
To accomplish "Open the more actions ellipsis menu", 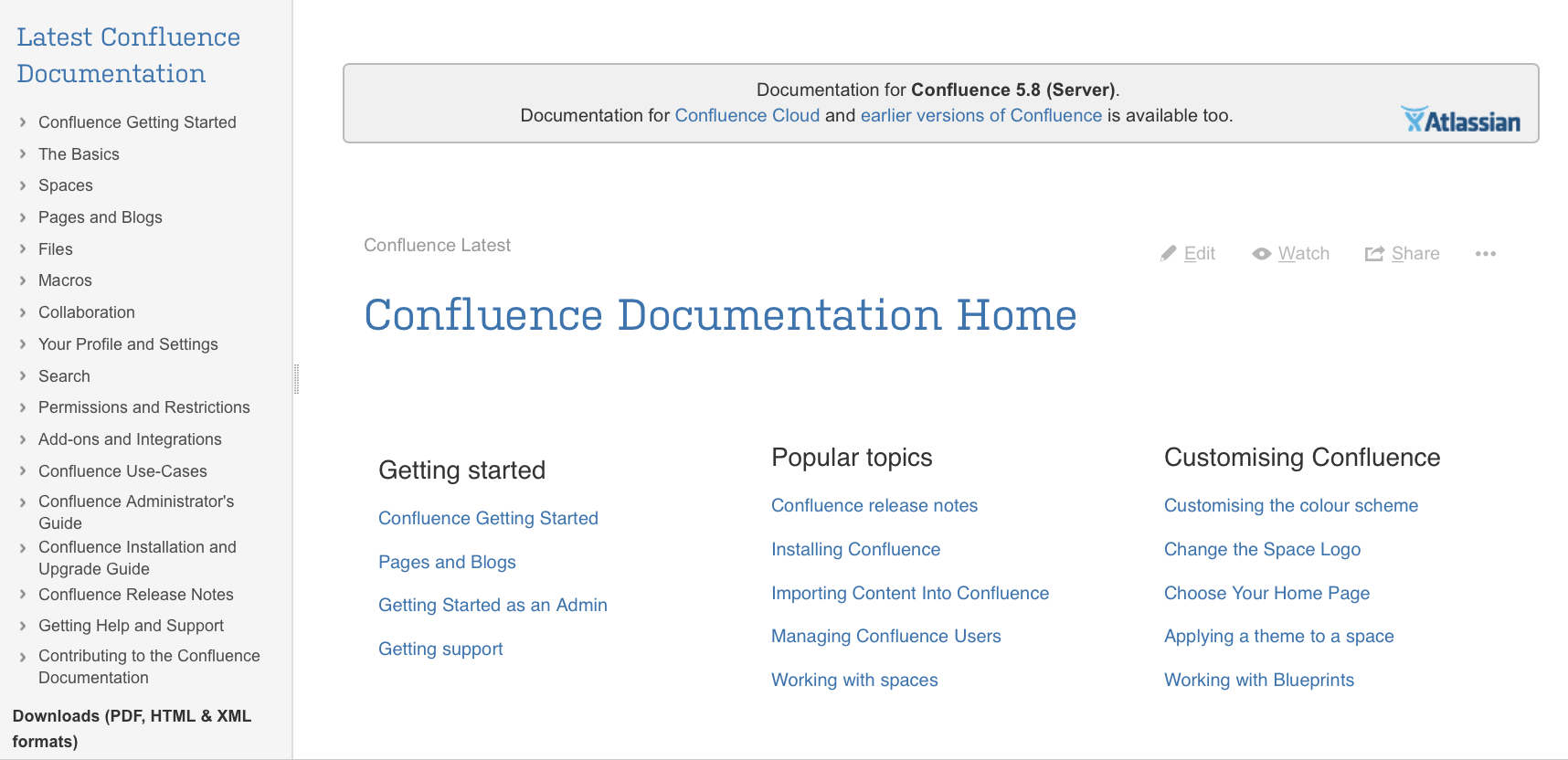I will (x=1486, y=254).
